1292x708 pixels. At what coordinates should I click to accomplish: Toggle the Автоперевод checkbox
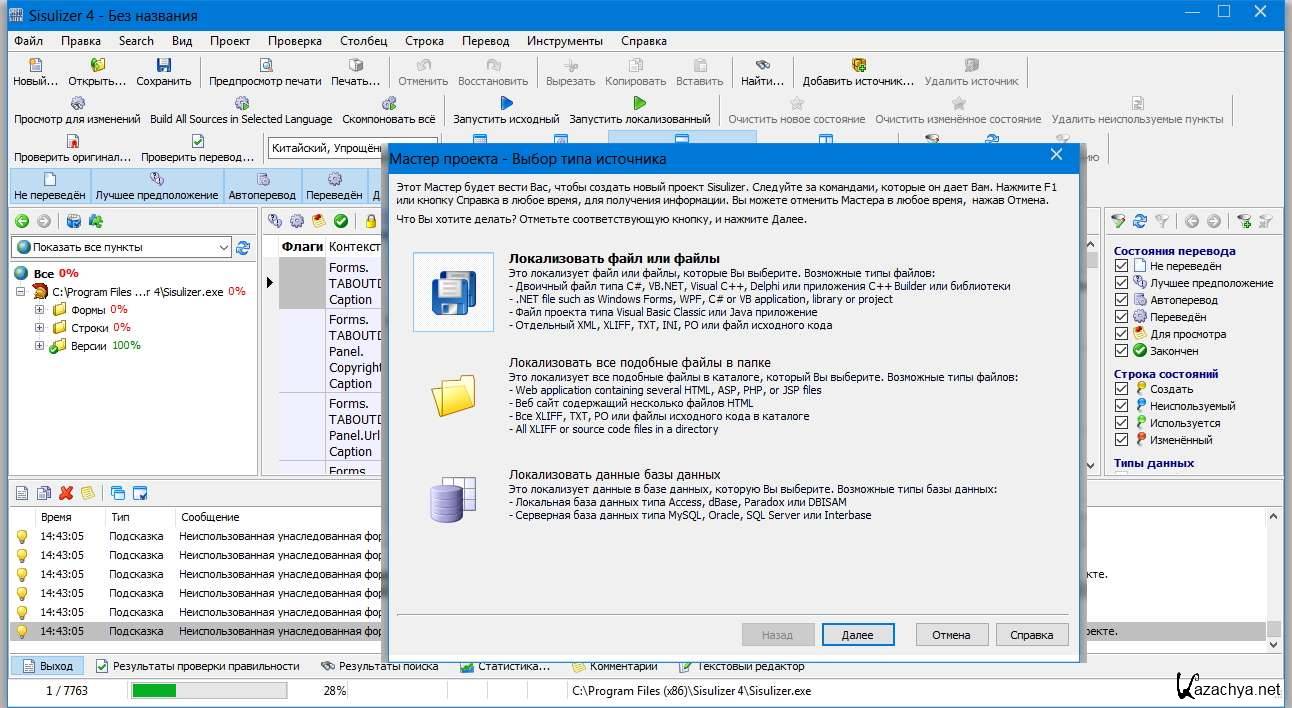pyautogui.click(x=1121, y=300)
